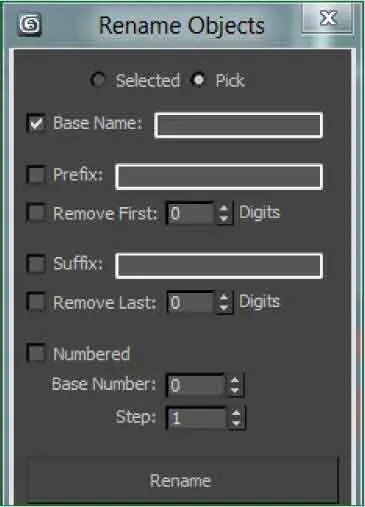The image size is (365, 507).
Task: Close the Rename Objects dialog
Action: (327, 18)
